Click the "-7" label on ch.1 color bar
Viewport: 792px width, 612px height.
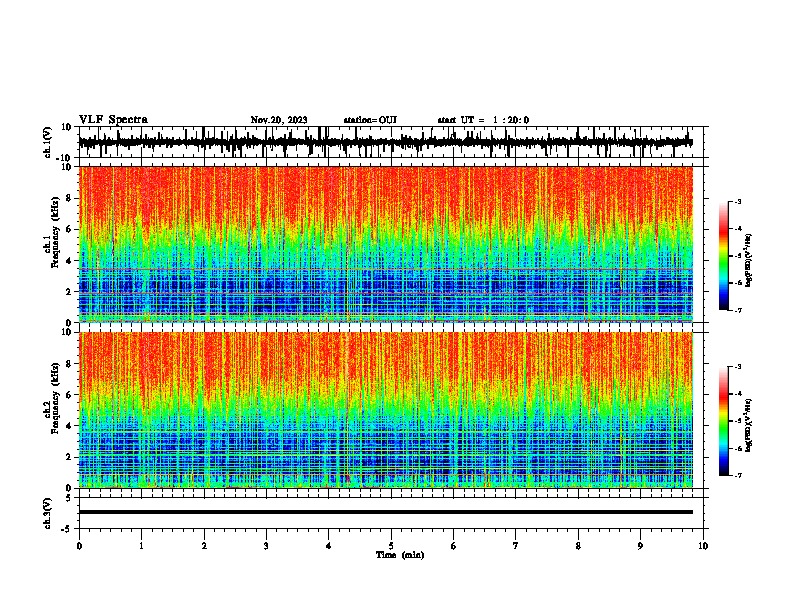click(738, 310)
